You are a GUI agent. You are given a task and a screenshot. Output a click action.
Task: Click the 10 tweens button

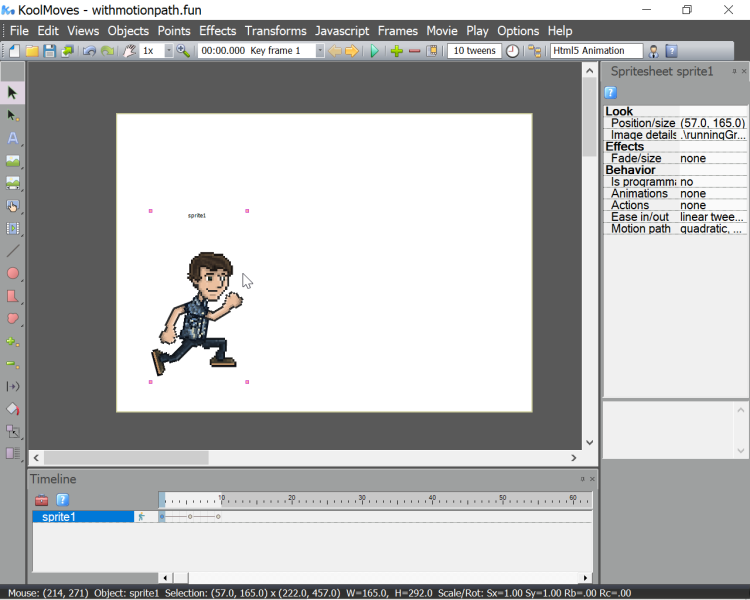pos(474,51)
